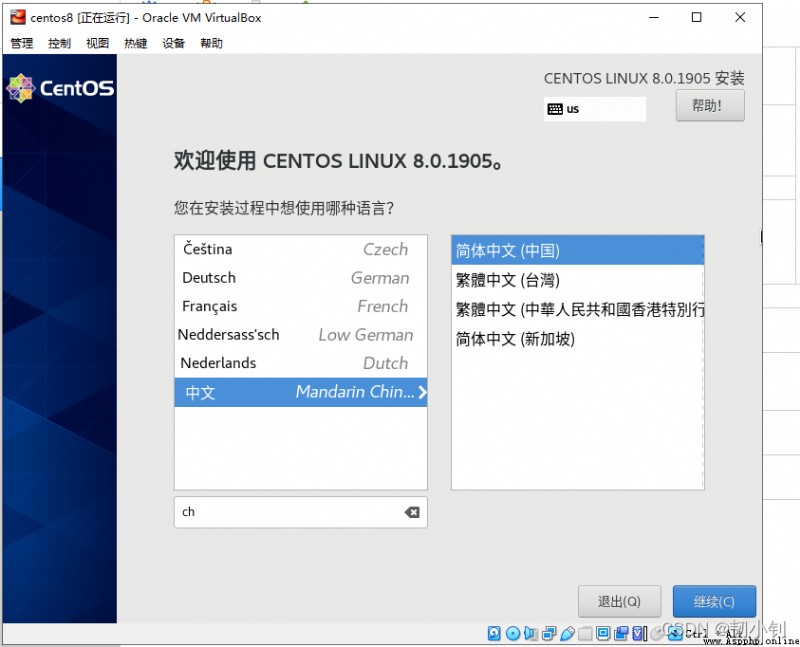Click the keyboard capture host-key icon
The height and width of the screenshot is (647, 800).
pos(675,633)
